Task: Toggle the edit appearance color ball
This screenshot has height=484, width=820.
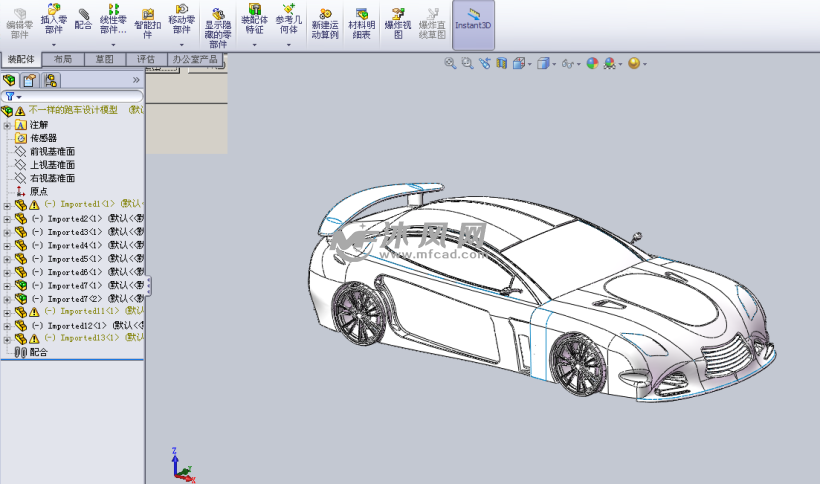Action: [x=592, y=63]
